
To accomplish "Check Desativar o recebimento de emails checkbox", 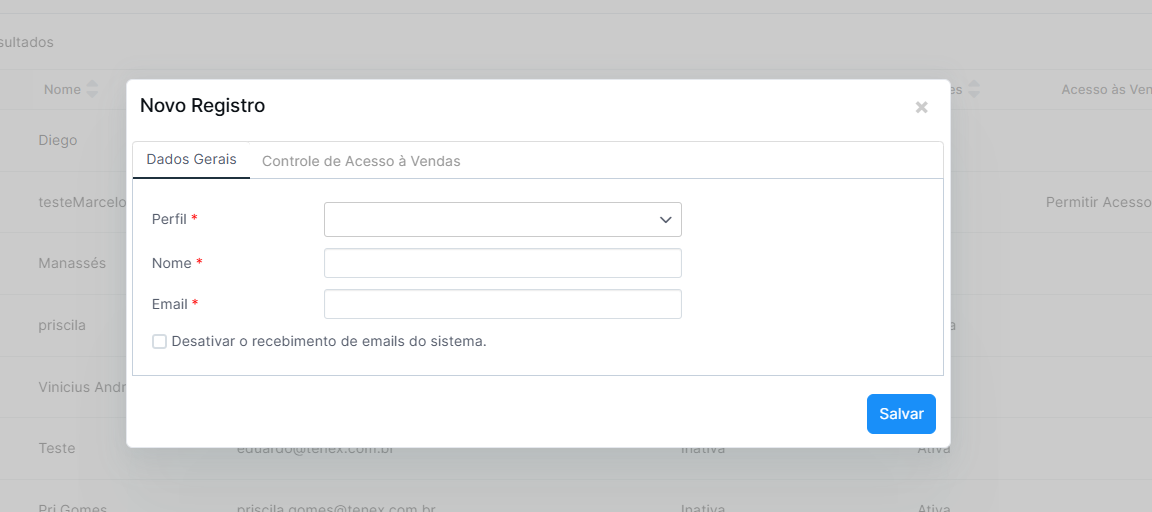I will 160,342.
